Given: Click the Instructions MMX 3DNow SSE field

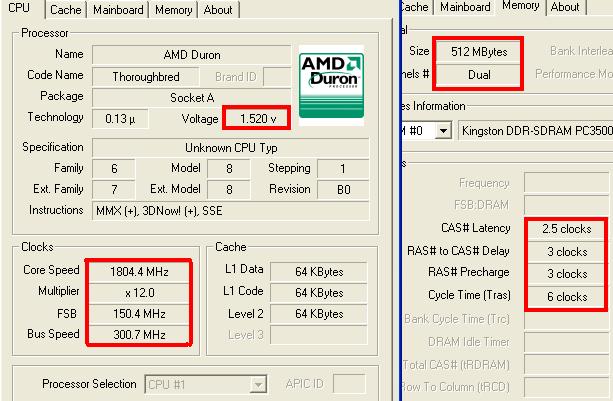Looking at the screenshot, I should [231, 211].
